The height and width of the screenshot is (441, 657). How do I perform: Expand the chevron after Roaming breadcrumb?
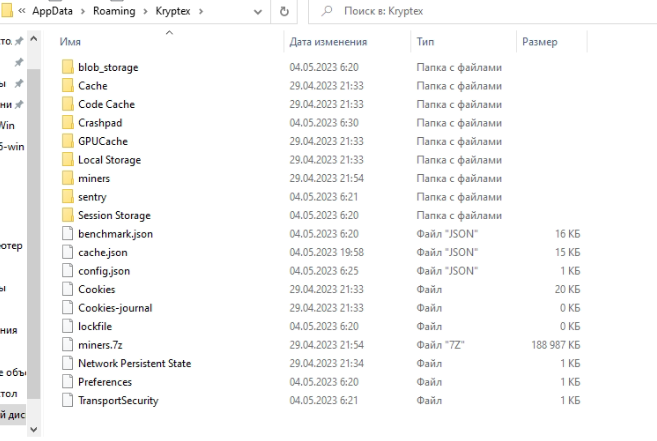[x=145, y=11]
